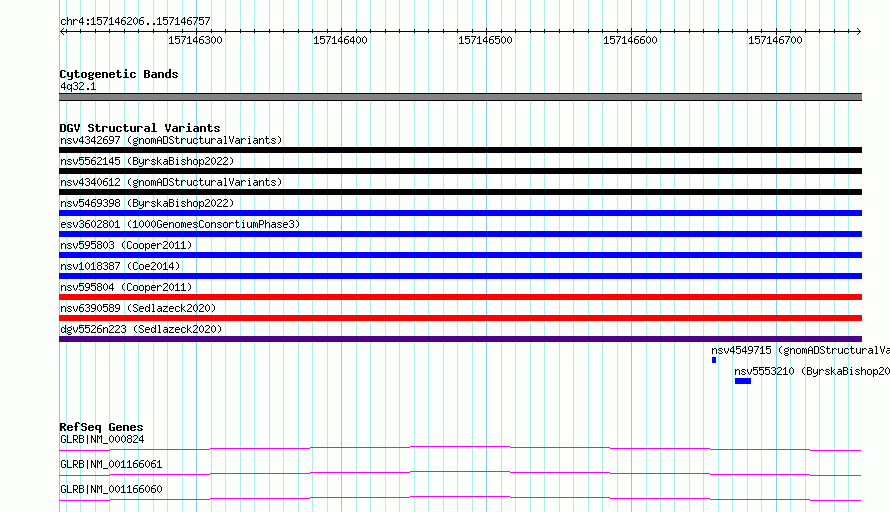Select the nsv595803 Cooper2011 label
Image resolution: width=890 pixels, height=512 pixels.
126,245
